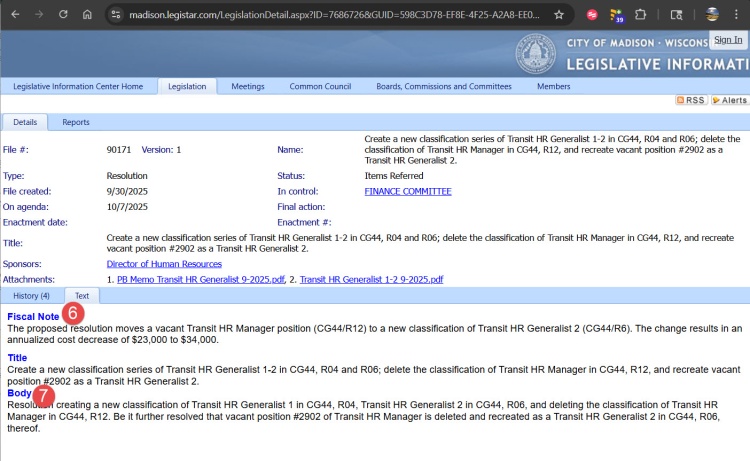This screenshot has width=750, height=461.
Task: Open the Alerts option
Action: click(728, 100)
